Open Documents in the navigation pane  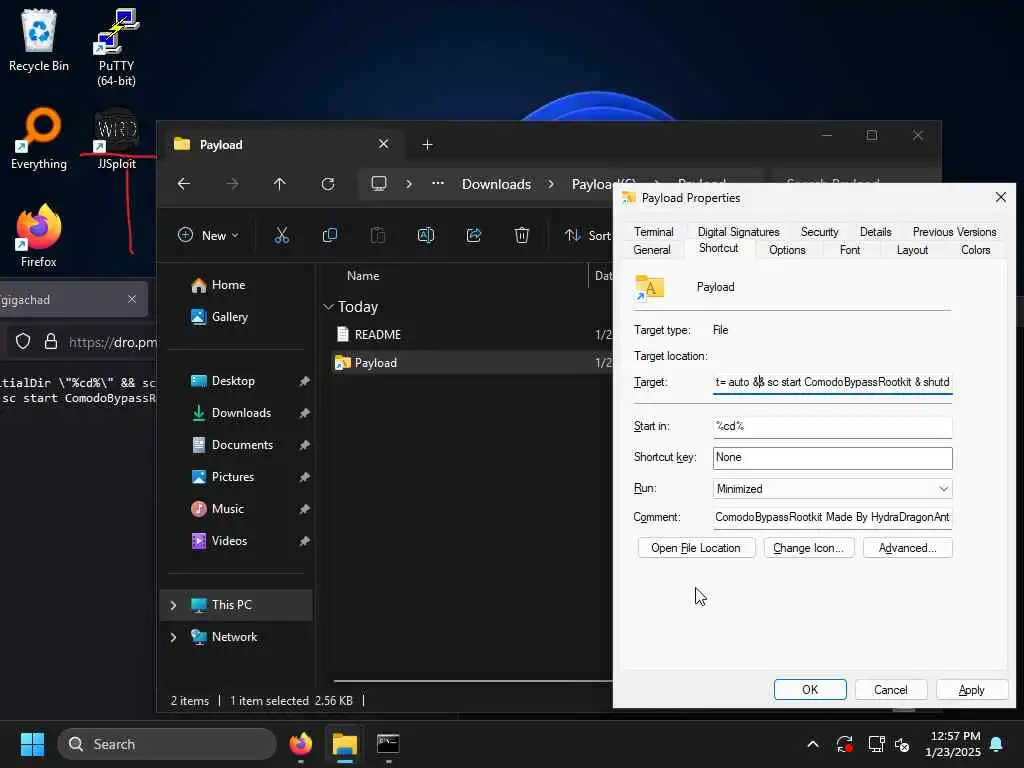tap(240, 445)
